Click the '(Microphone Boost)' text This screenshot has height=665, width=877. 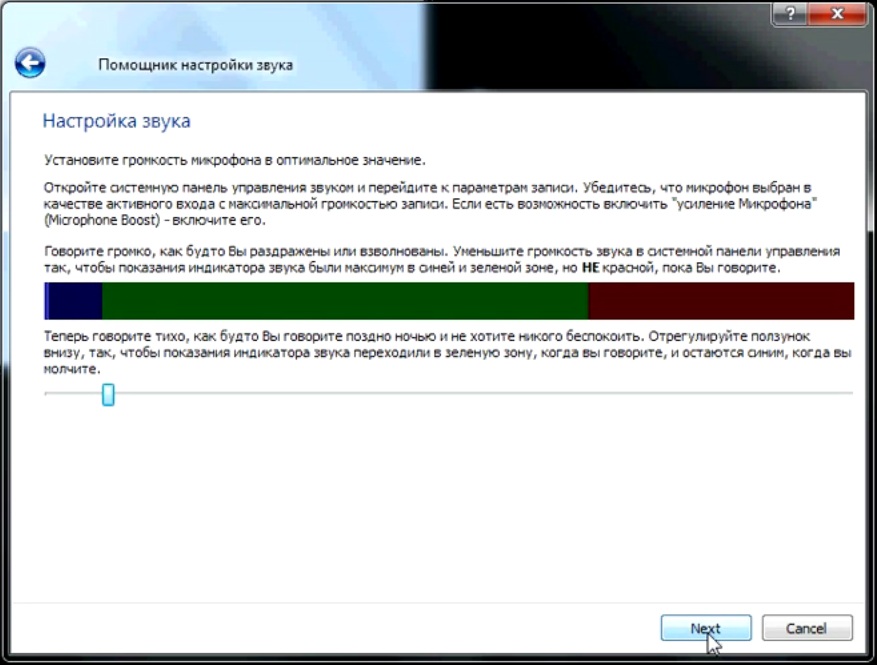102,220
